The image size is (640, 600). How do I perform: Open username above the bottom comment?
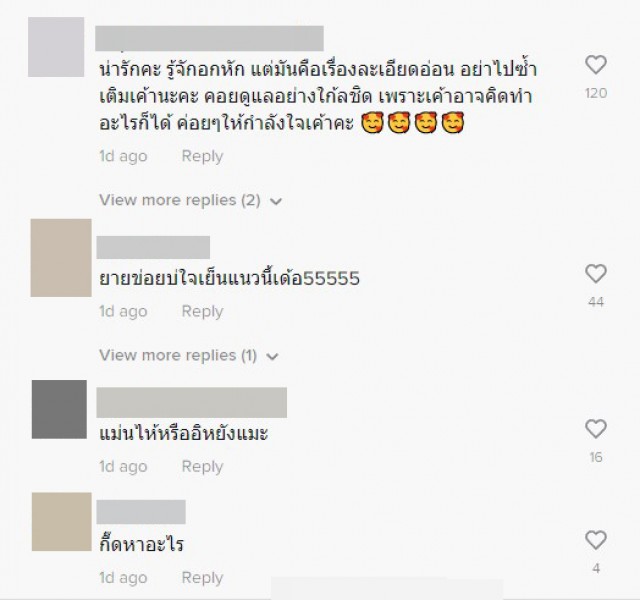pyautogui.click(x=141, y=512)
